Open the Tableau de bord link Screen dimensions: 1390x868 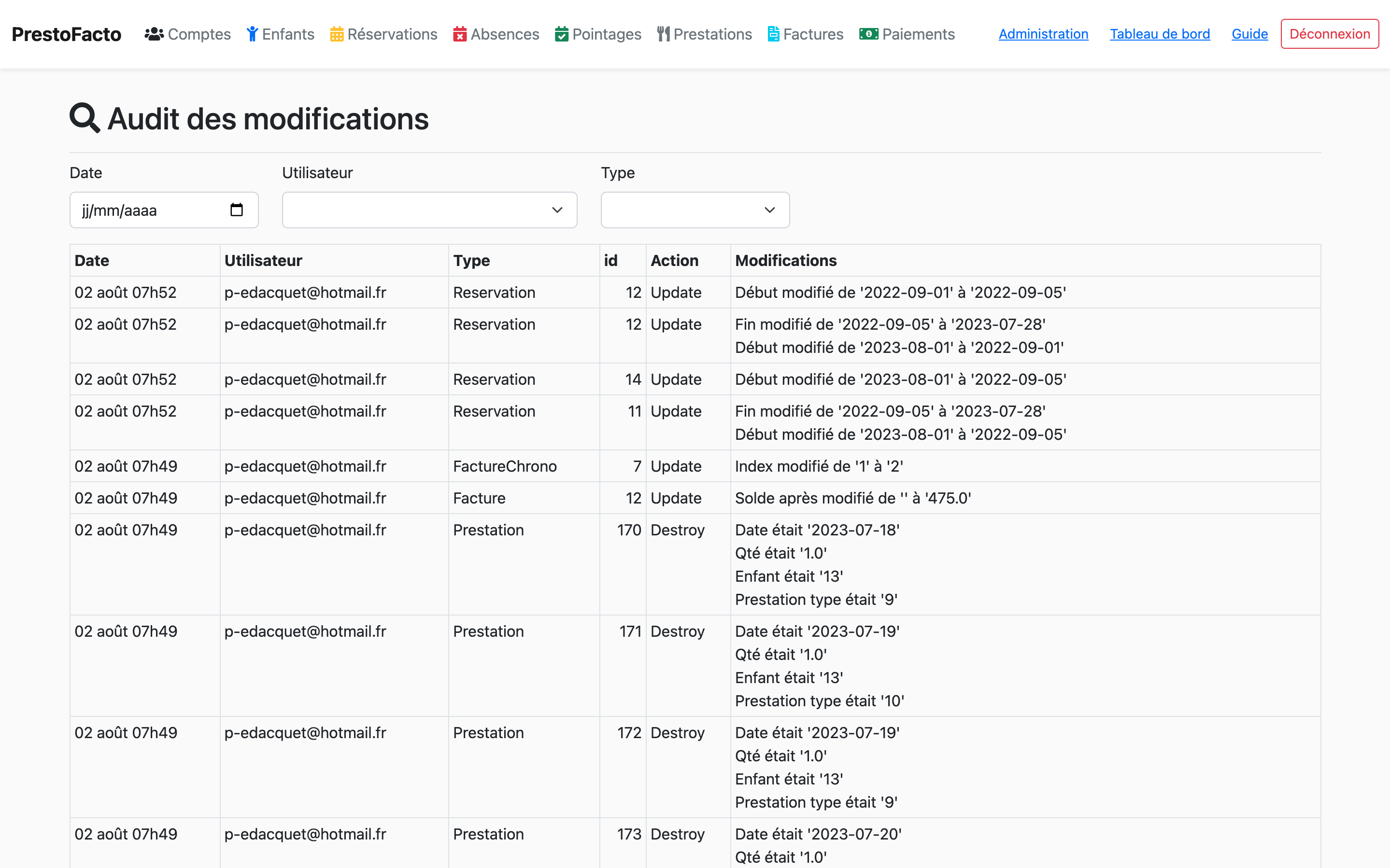pos(1159,34)
